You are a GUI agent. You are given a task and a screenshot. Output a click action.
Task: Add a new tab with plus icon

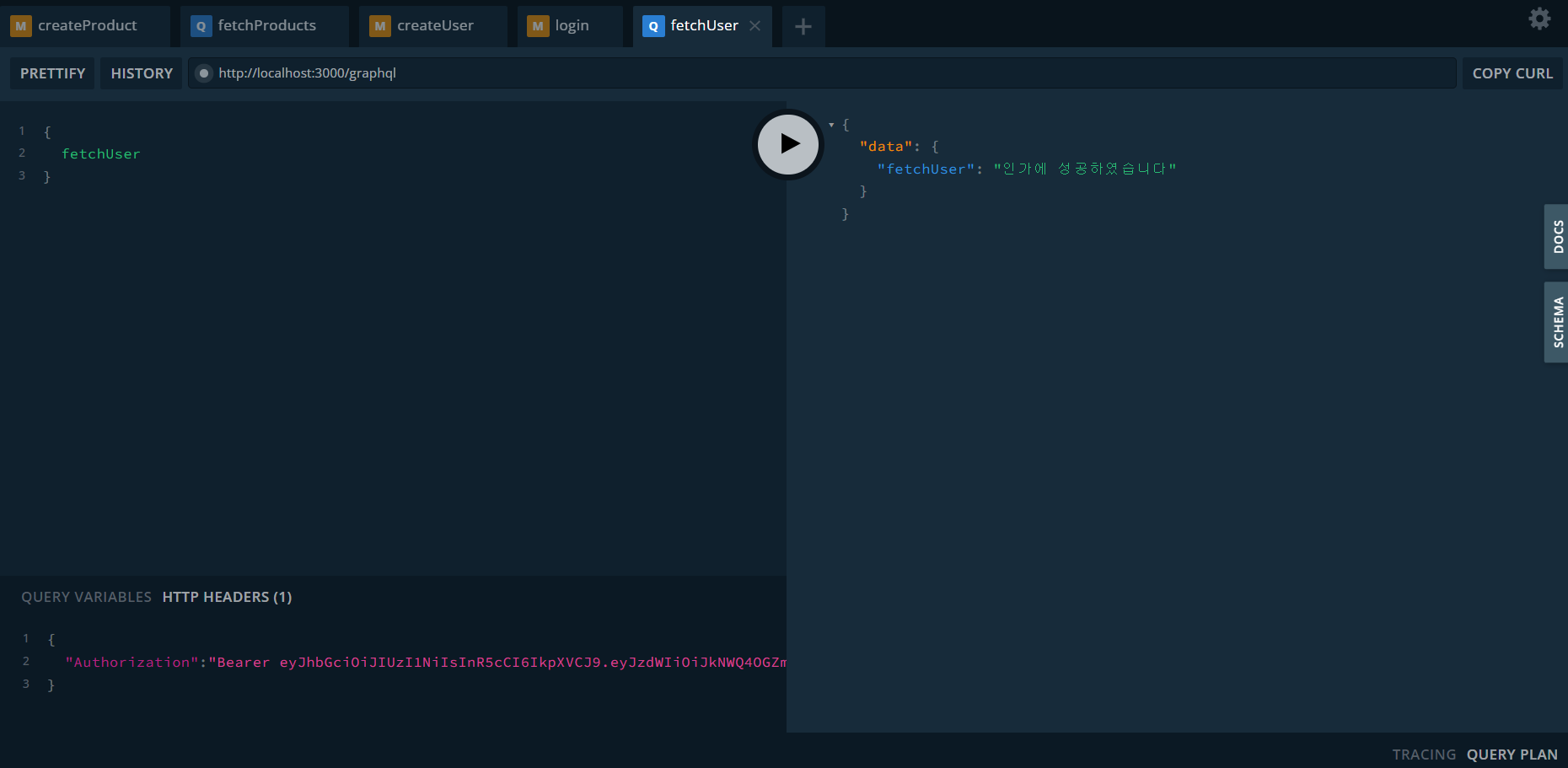point(803,26)
